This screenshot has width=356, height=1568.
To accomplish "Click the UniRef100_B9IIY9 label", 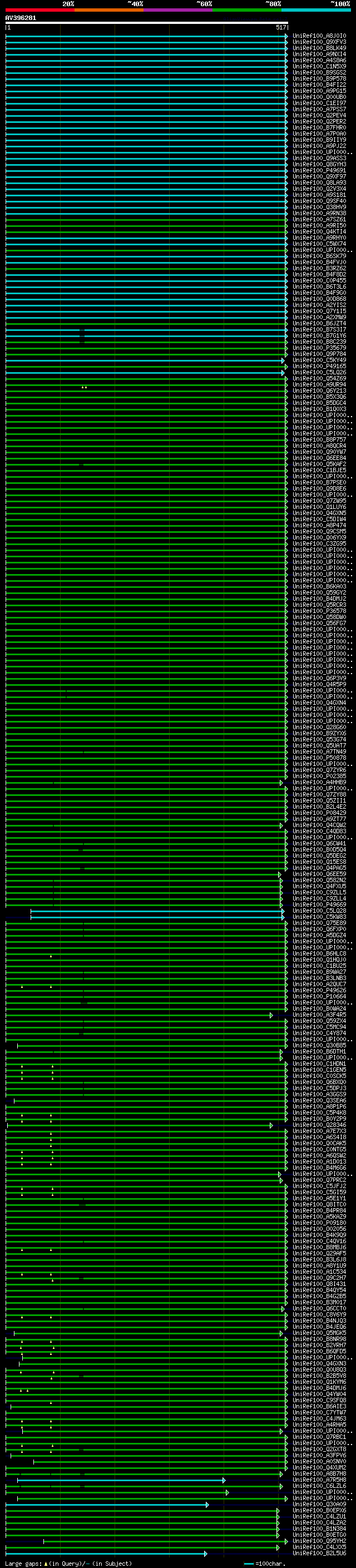I will [319, 140].
